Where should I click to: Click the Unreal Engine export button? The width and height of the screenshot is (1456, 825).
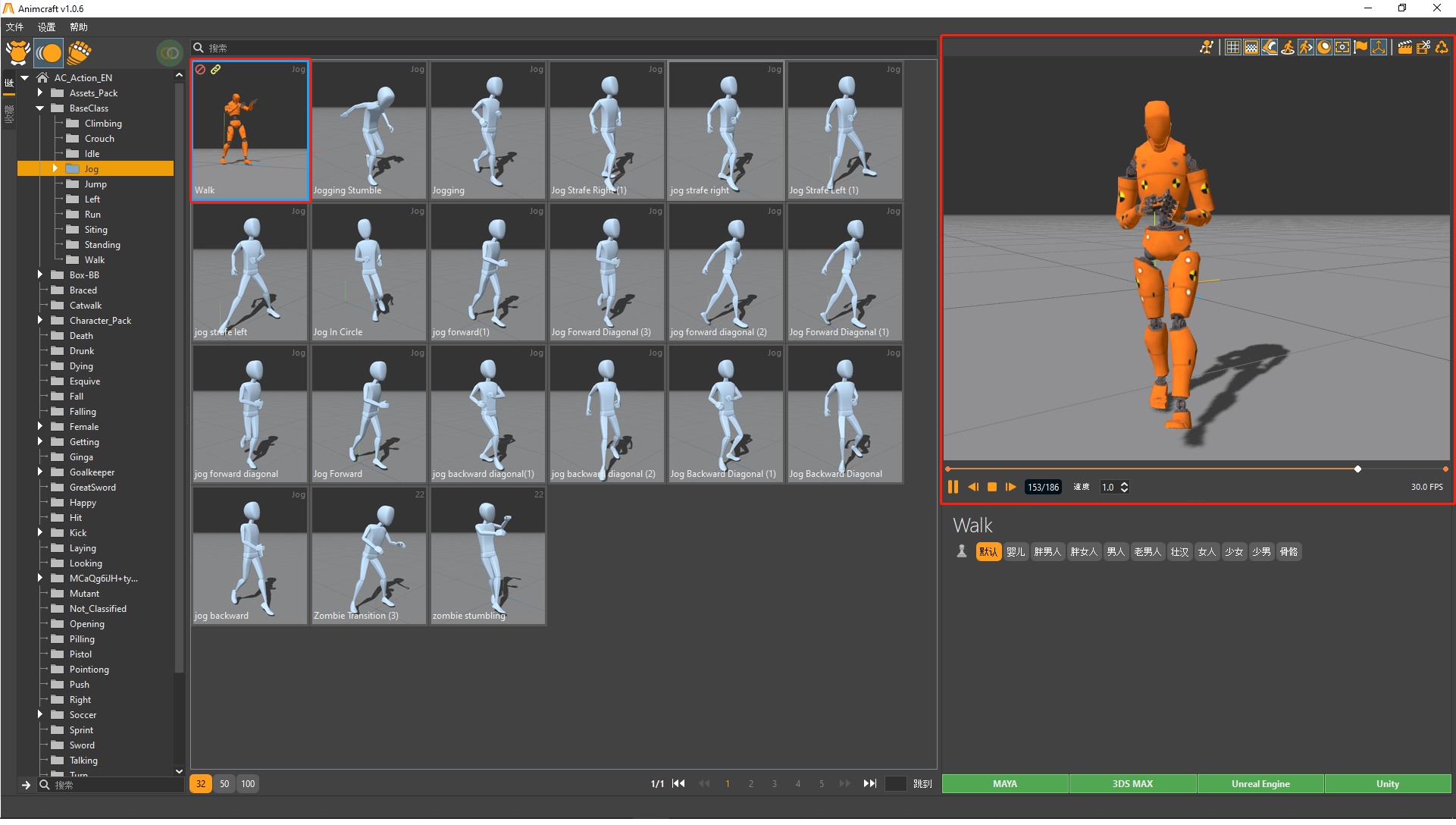tap(1260, 783)
